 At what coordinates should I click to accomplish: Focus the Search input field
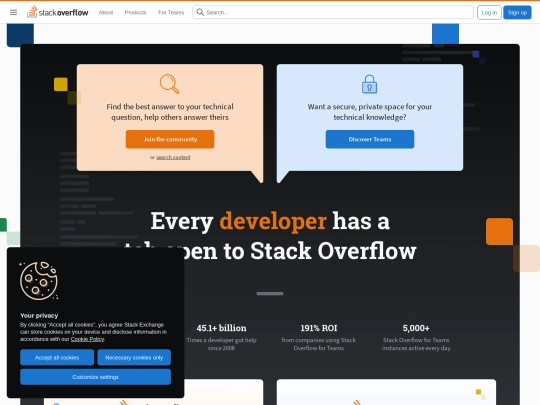pyautogui.click(x=333, y=12)
